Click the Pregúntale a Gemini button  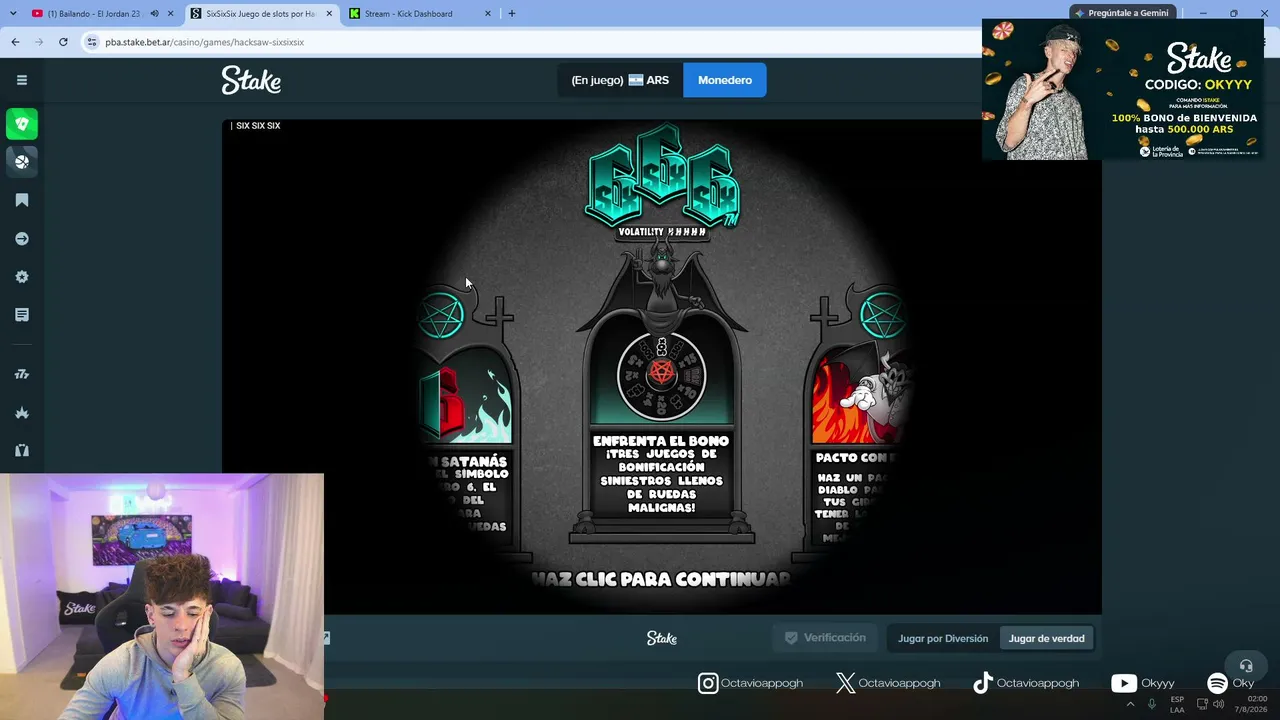point(1120,13)
